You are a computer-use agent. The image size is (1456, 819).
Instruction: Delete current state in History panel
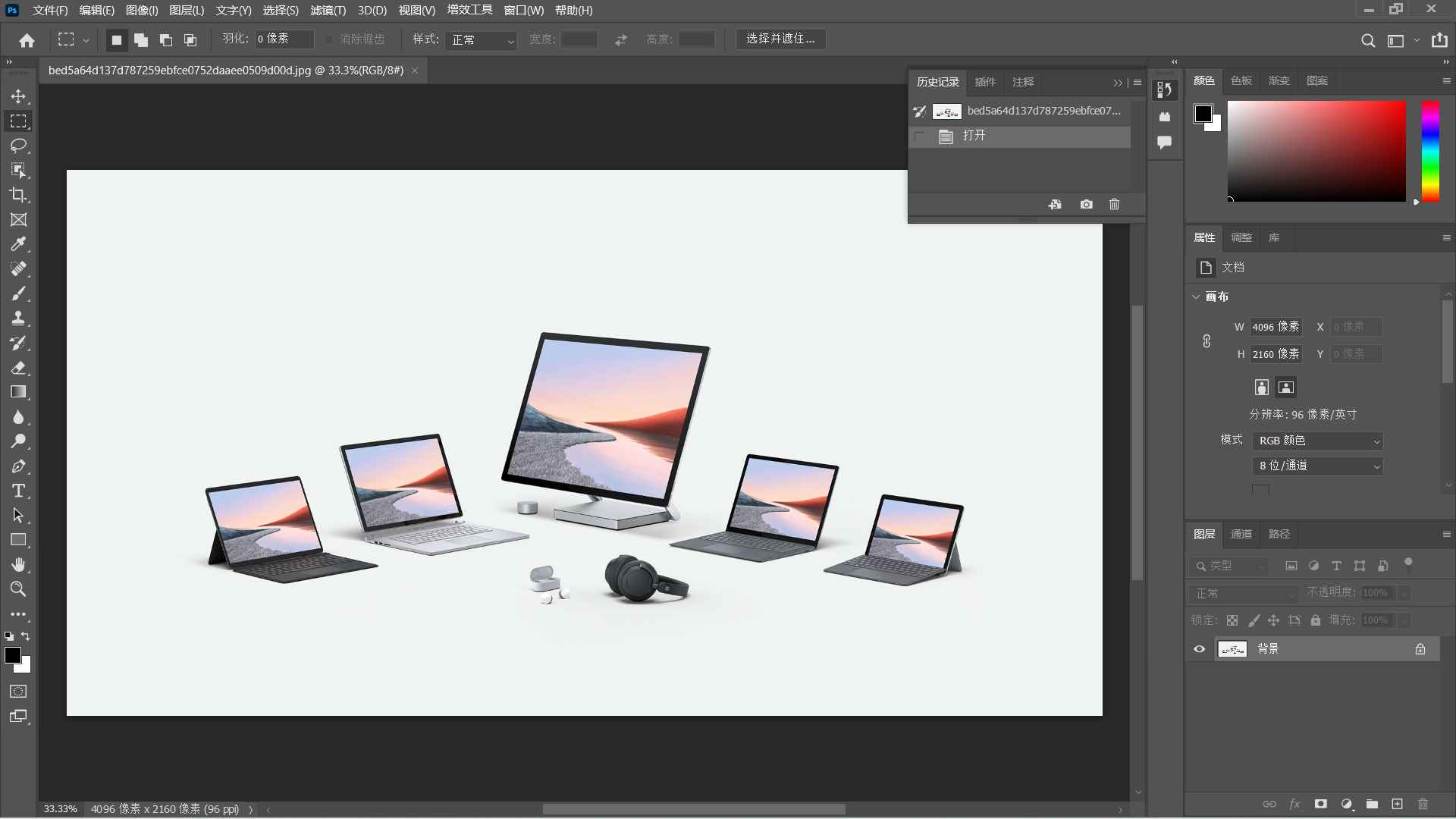(x=1114, y=204)
